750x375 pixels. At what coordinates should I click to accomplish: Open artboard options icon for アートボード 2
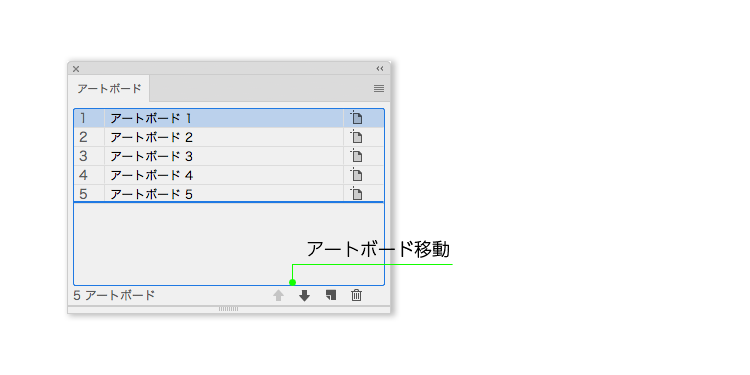click(x=356, y=137)
